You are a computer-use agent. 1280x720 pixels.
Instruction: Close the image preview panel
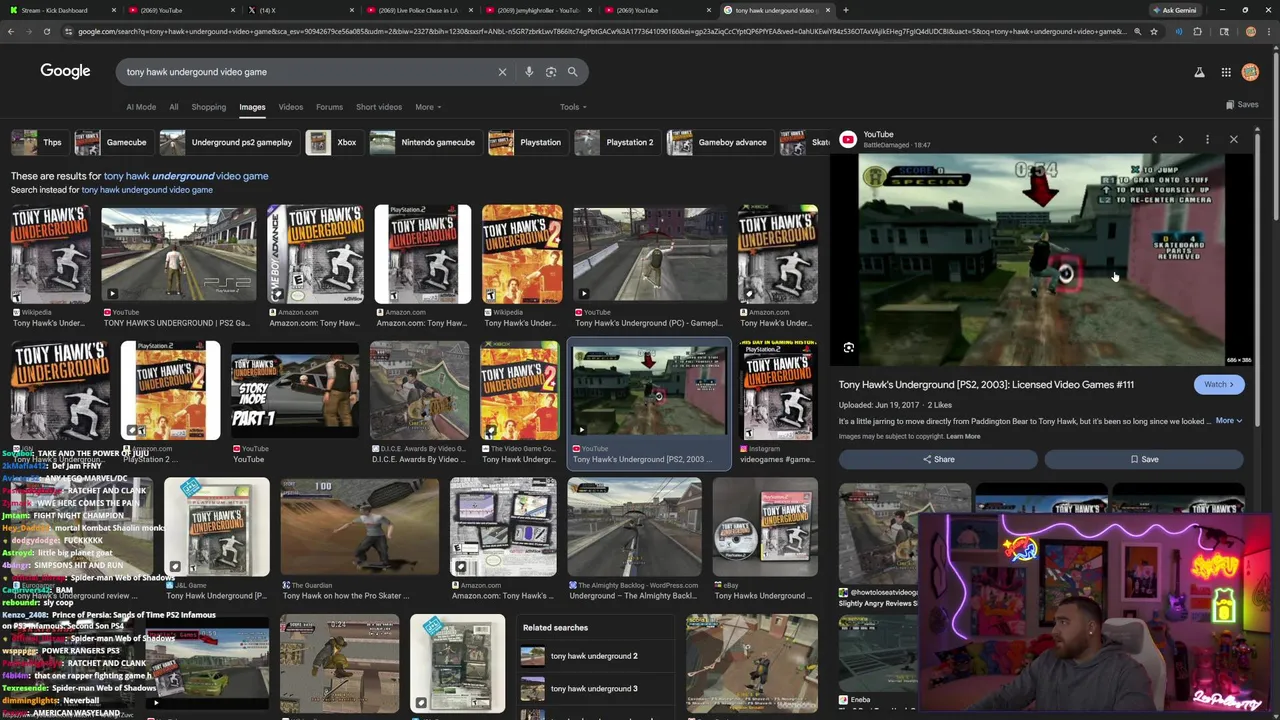pyautogui.click(x=1233, y=140)
